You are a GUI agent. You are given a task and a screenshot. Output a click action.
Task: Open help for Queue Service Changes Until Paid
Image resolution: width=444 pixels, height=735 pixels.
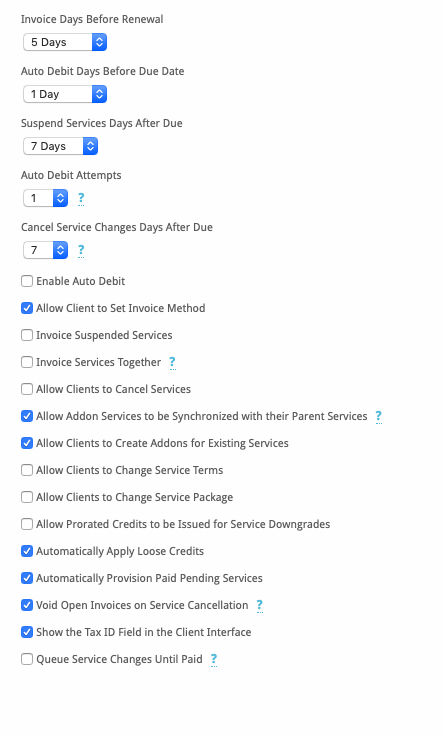[x=214, y=660]
